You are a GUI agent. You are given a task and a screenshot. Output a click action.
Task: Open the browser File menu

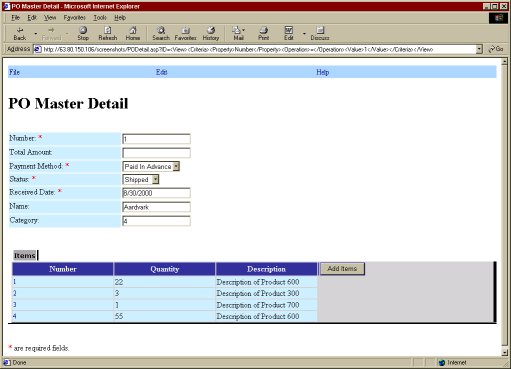(15, 18)
